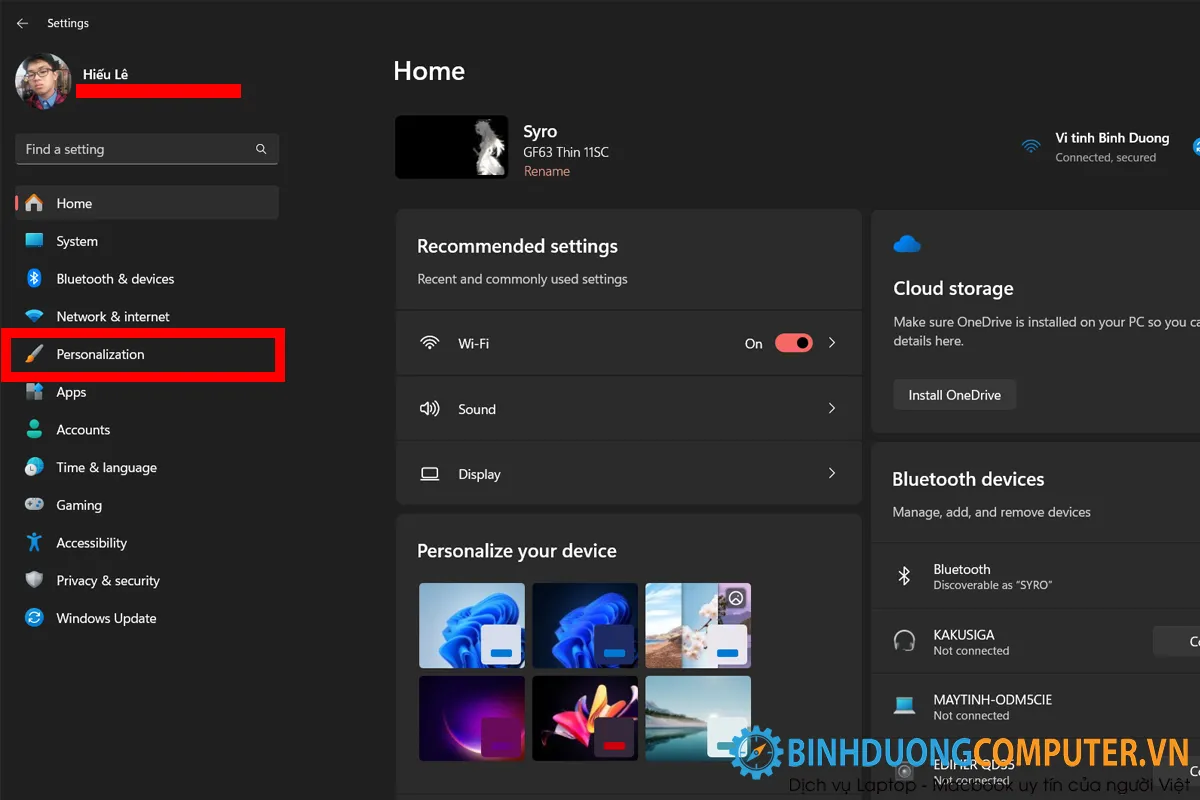Viewport: 1200px width, 800px height.
Task: Click the back arrow in Settings
Action: click(22, 22)
